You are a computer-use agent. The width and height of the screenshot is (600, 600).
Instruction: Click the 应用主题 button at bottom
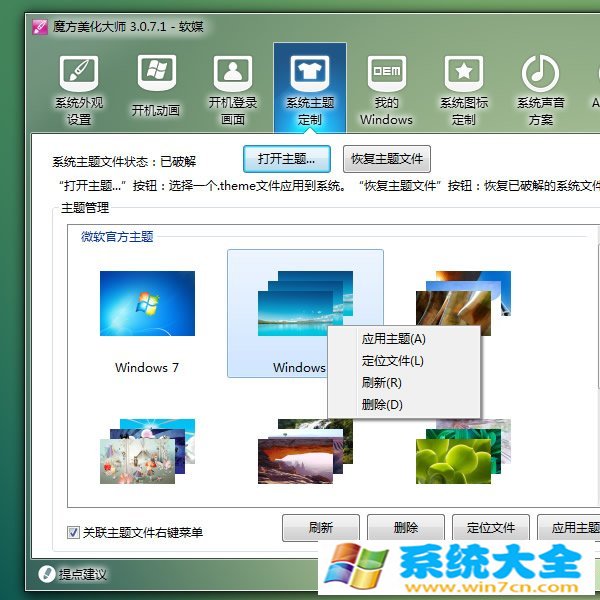569,528
